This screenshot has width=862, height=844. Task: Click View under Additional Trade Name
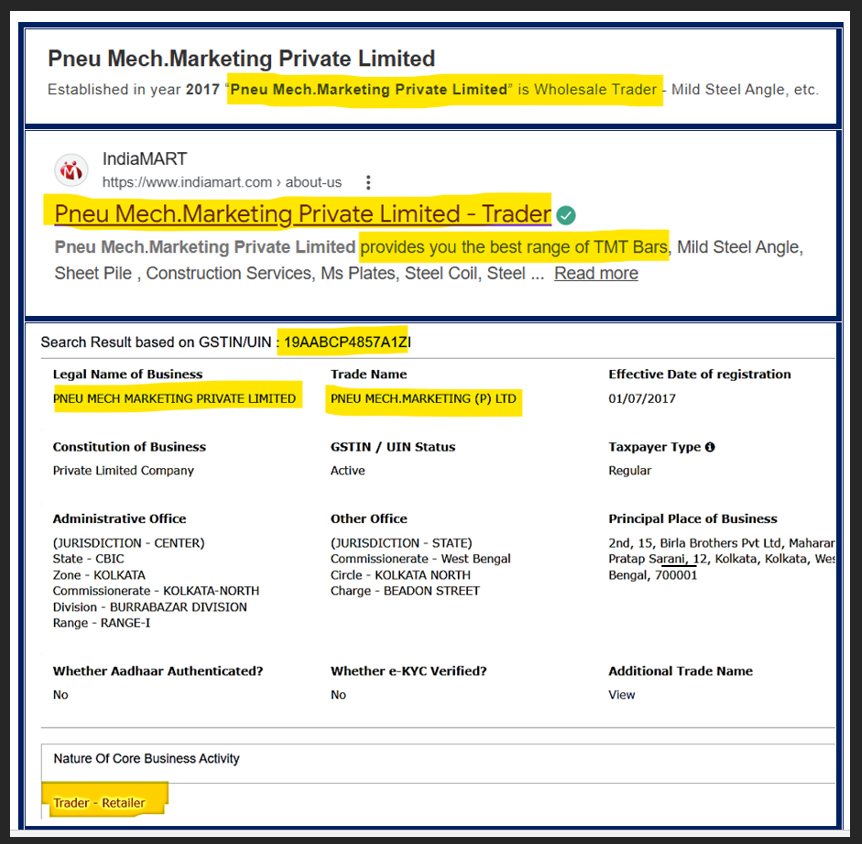click(621, 694)
